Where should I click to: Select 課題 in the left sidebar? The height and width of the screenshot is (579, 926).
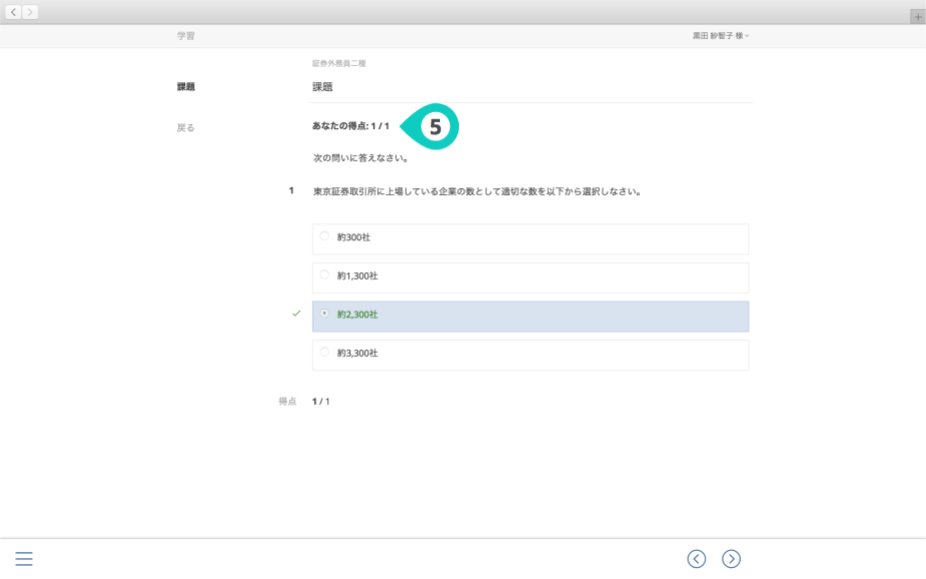click(x=186, y=87)
